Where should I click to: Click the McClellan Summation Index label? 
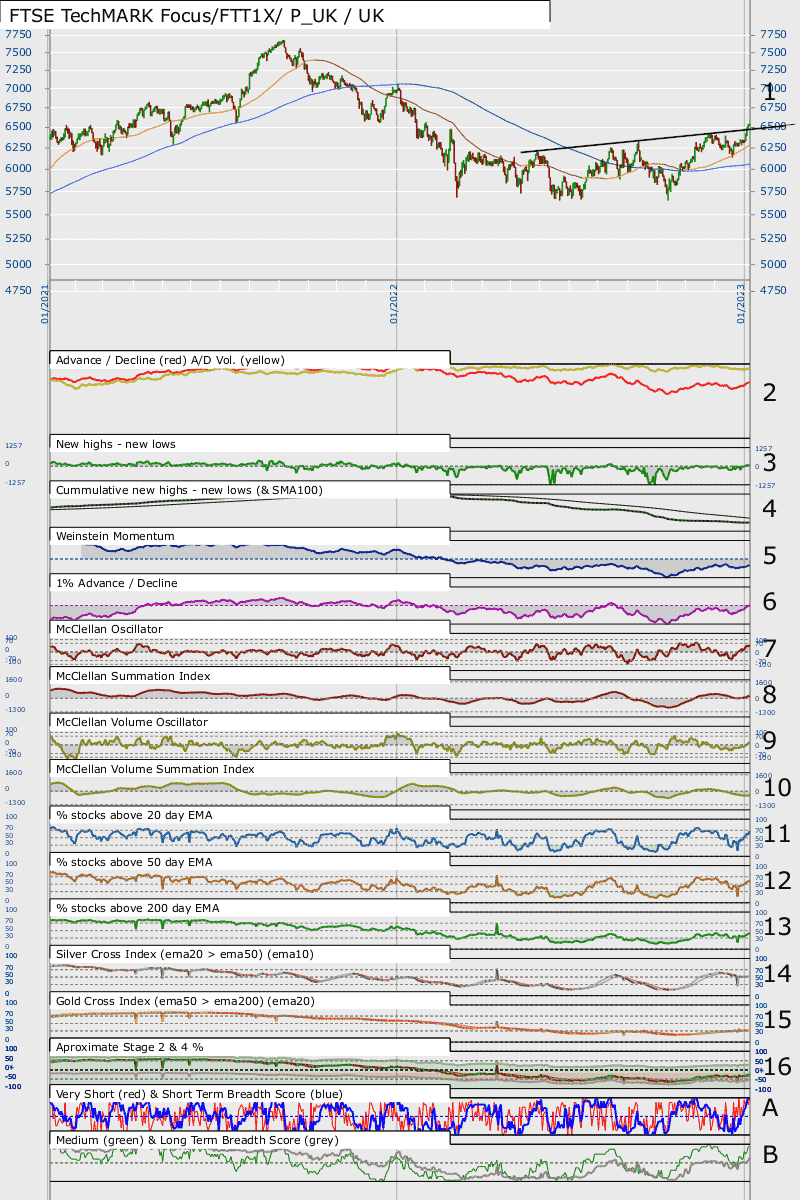[x=134, y=676]
